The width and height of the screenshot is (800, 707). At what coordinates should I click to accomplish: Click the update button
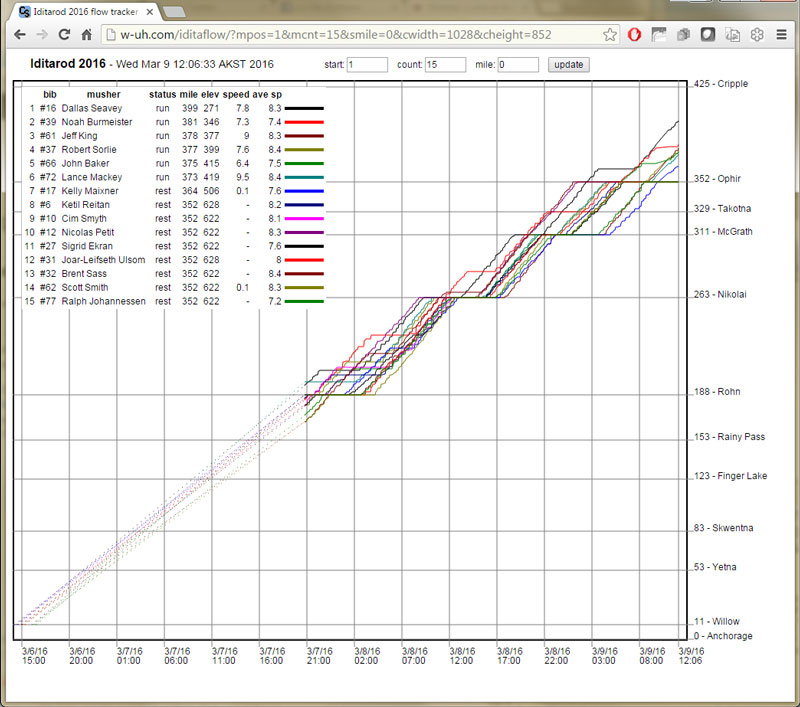[568, 65]
